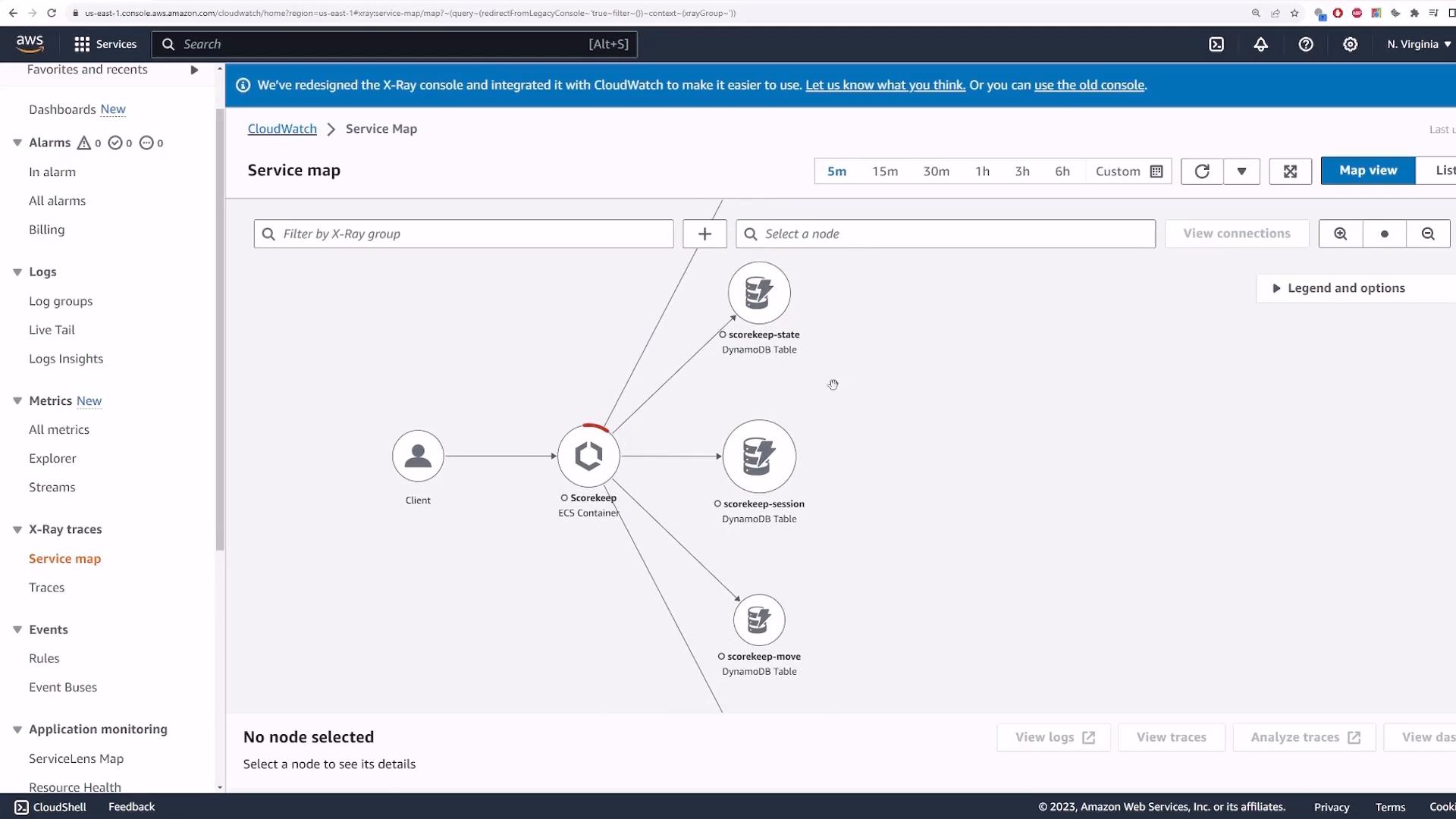
Task: Select the 6h time range
Action: (x=1062, y=171)
